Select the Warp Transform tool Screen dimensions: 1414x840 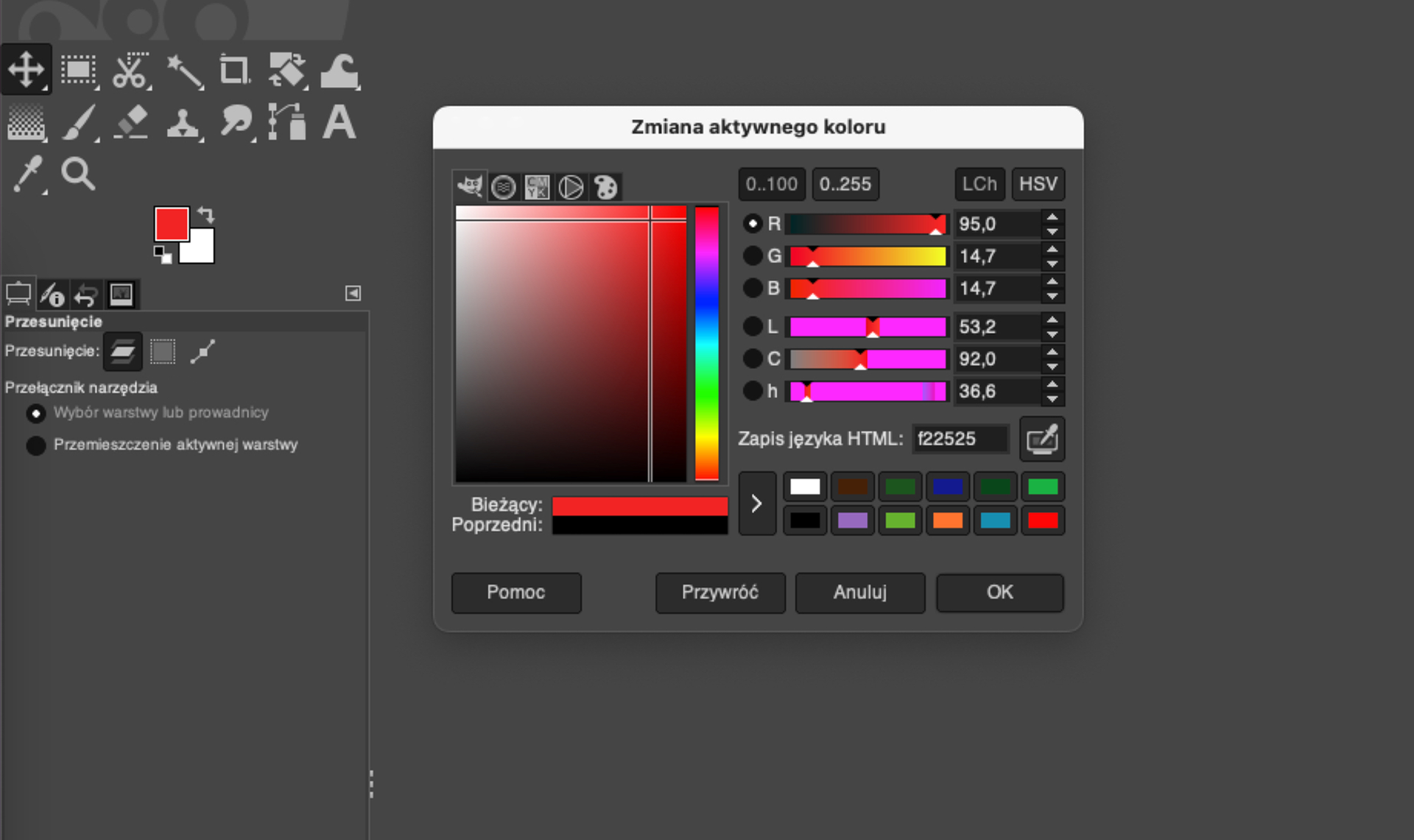(x=340, y=71)
